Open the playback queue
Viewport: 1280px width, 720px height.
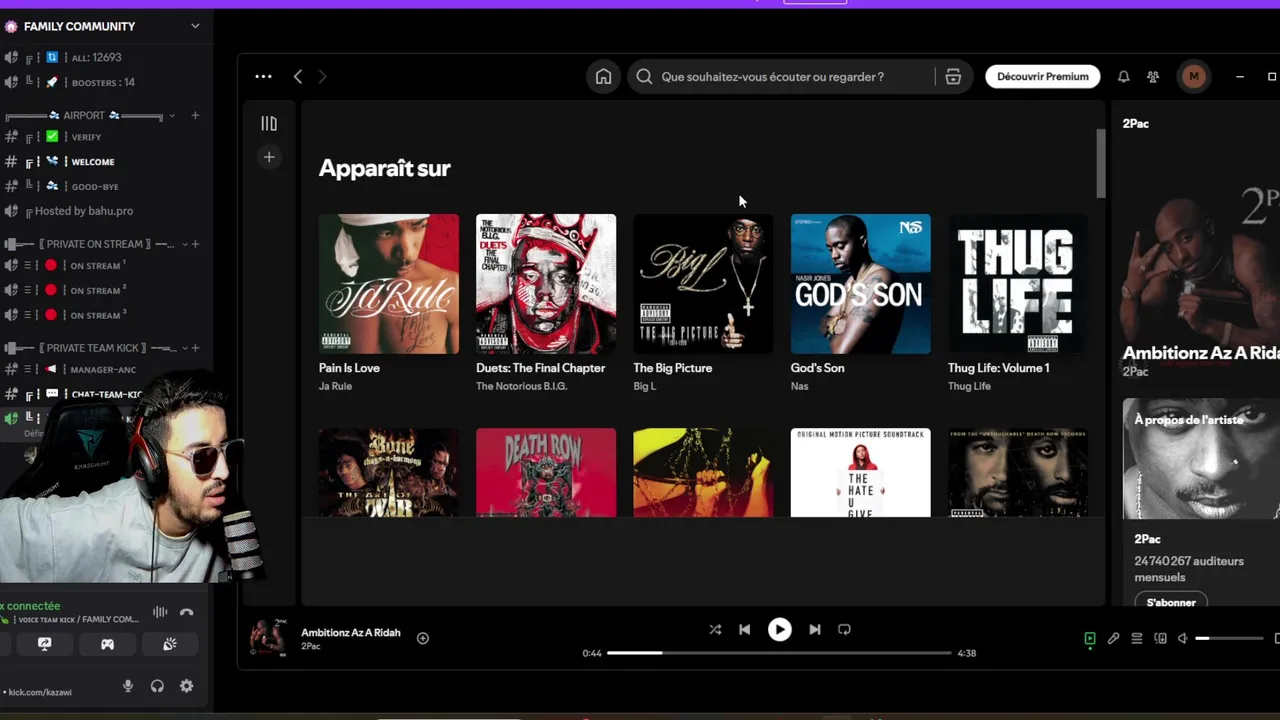[1137, 638]
